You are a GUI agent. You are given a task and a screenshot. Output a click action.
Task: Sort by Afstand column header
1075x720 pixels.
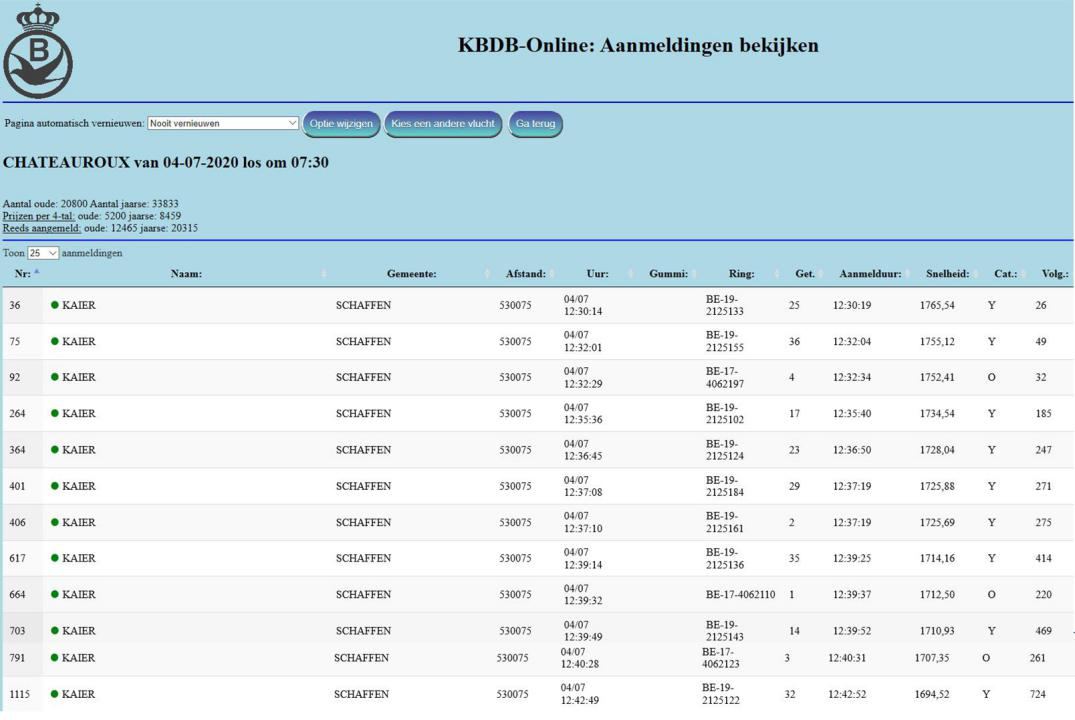525,274
